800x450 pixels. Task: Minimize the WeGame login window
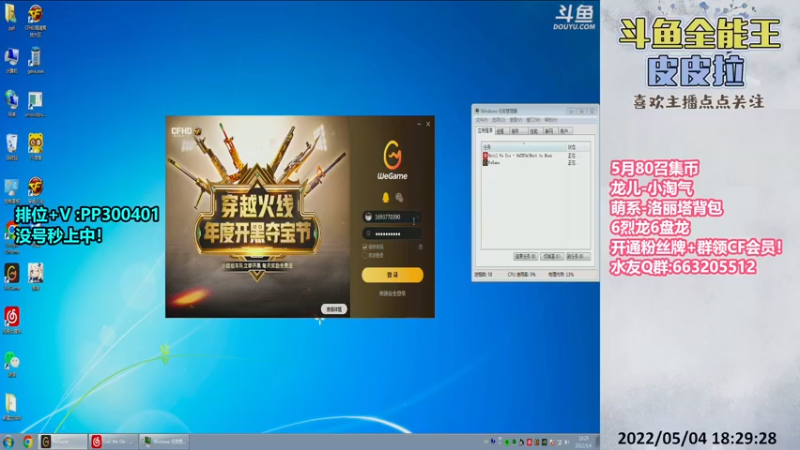[419, 124]
